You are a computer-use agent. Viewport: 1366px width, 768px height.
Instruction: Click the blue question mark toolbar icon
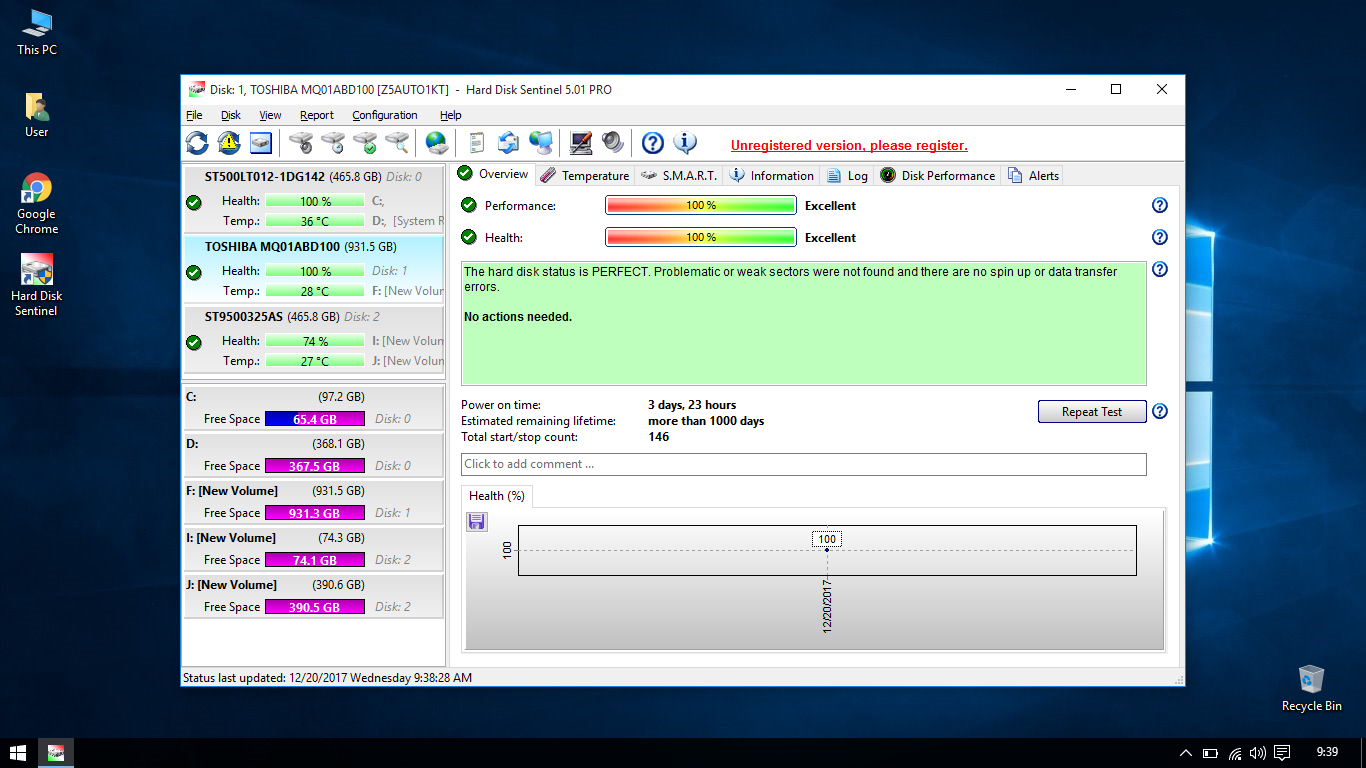pyautogui.click(x=653, y=143)
